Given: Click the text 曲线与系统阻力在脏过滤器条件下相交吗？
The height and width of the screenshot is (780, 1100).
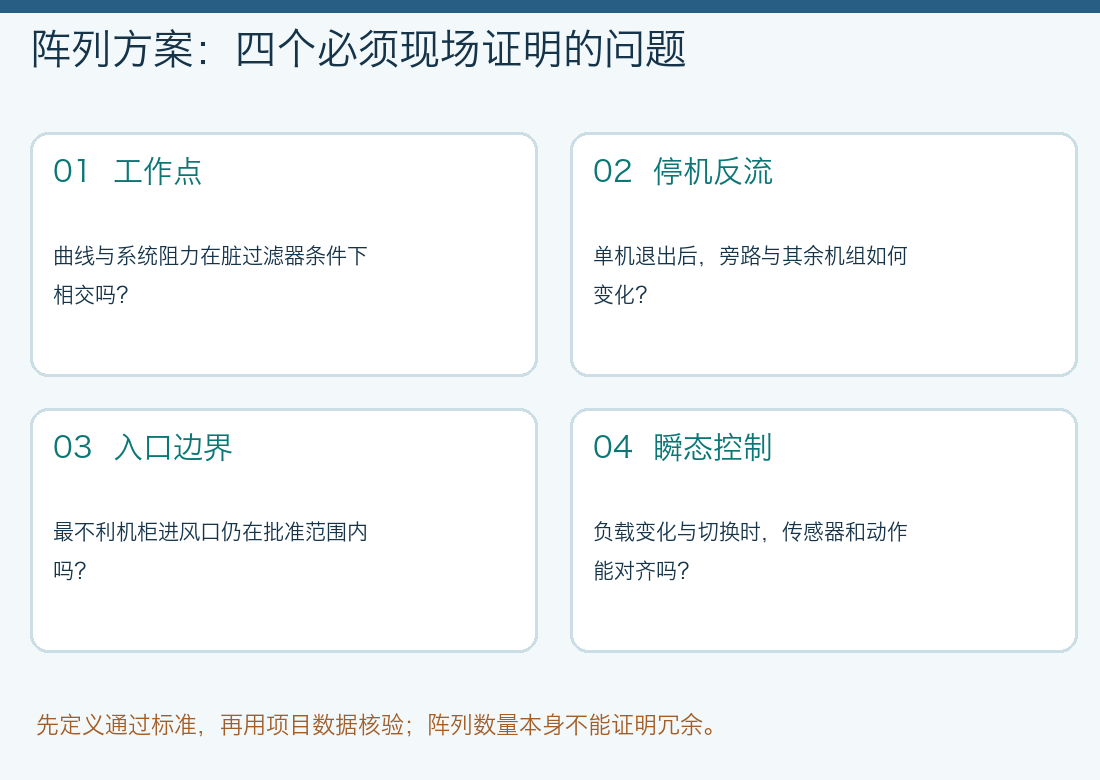Looking at the screenshot, I should pos(210,275).
